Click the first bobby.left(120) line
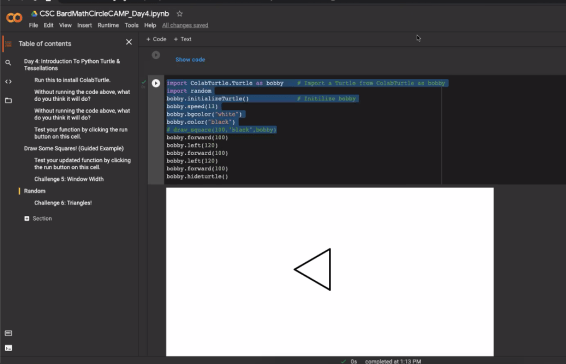 [x=192, y=146]
